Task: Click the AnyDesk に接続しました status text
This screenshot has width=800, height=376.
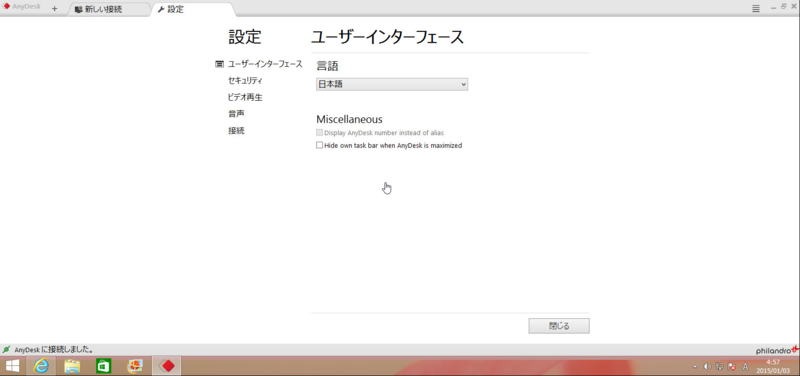Action: (x=54, y=350)
